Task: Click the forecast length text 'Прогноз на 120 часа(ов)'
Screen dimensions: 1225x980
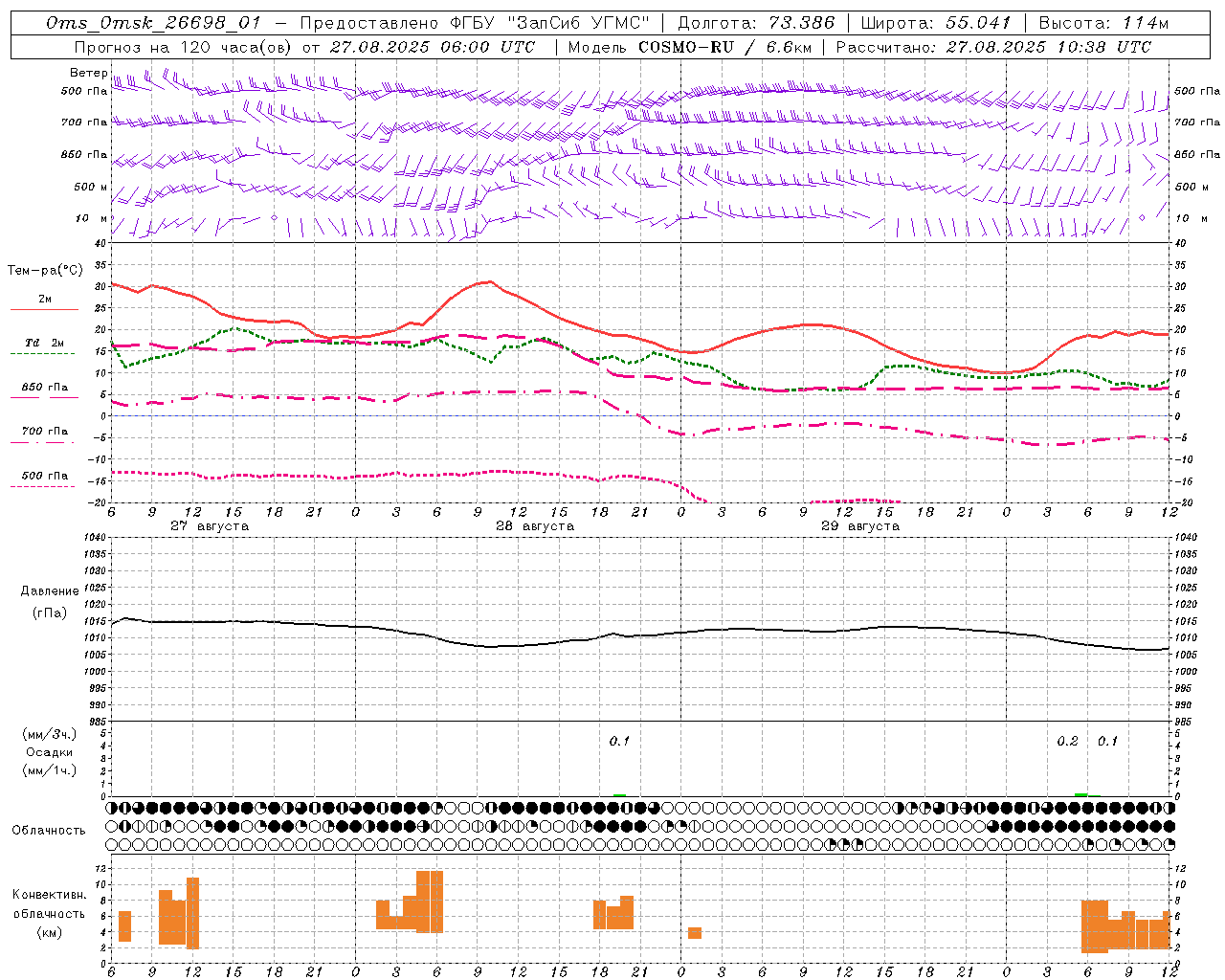Action: tap(182, 47)
